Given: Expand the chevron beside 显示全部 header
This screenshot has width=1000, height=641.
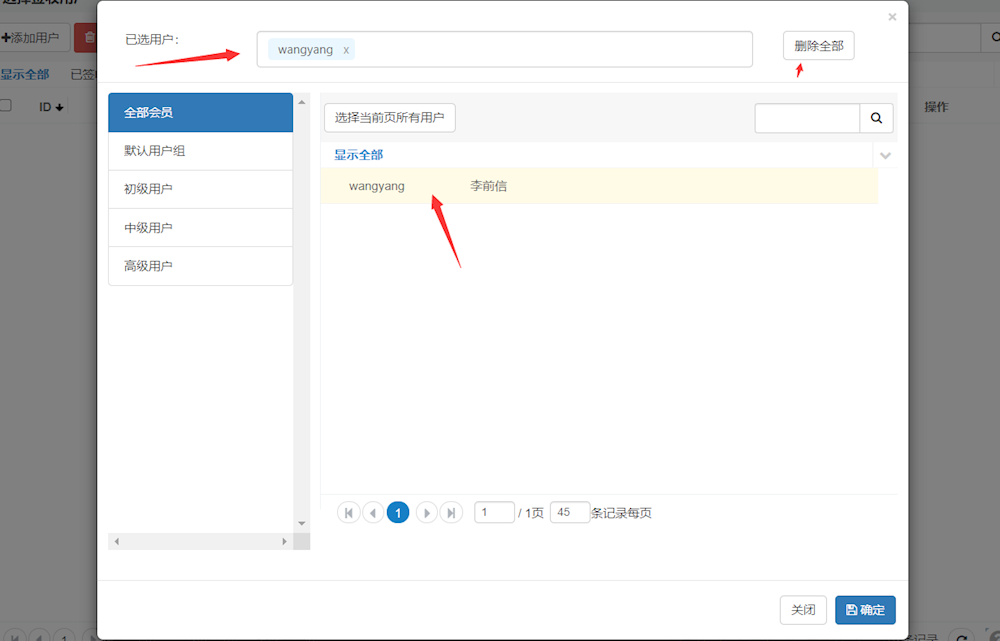Looking at the screenshot, I should [x=885, y=155].
